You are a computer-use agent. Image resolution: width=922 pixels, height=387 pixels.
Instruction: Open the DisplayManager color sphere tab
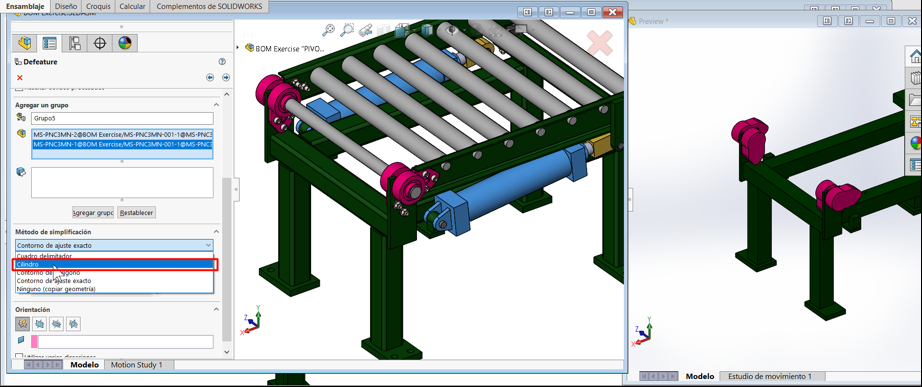click(x=125, y=43)
